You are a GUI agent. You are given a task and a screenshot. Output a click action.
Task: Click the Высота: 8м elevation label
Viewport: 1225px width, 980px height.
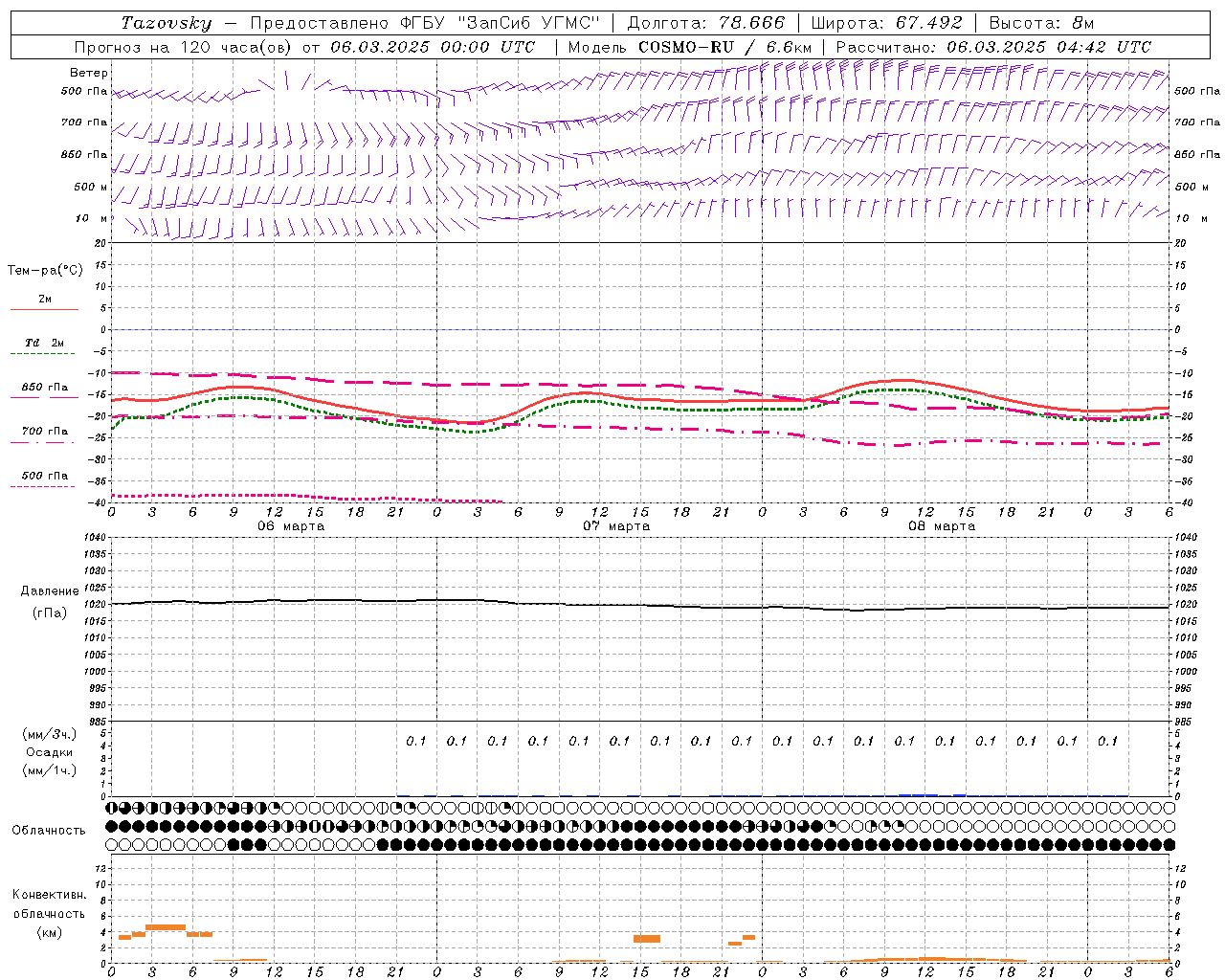pyautogui.click(x=1041, y=23)
